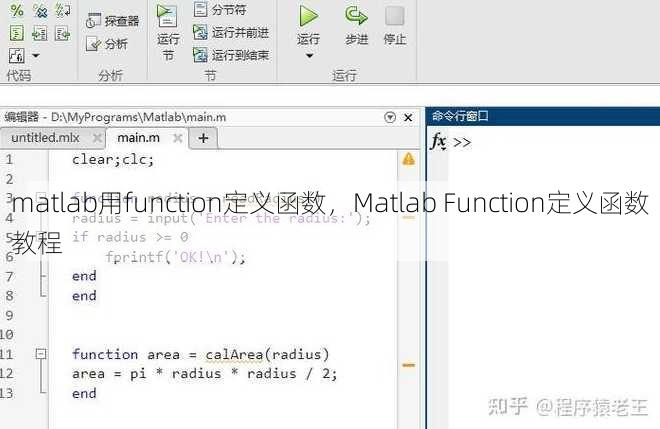This screenshot has height=429, width=660.
Task: Click the code refactor icon
Action: [17, 55]
